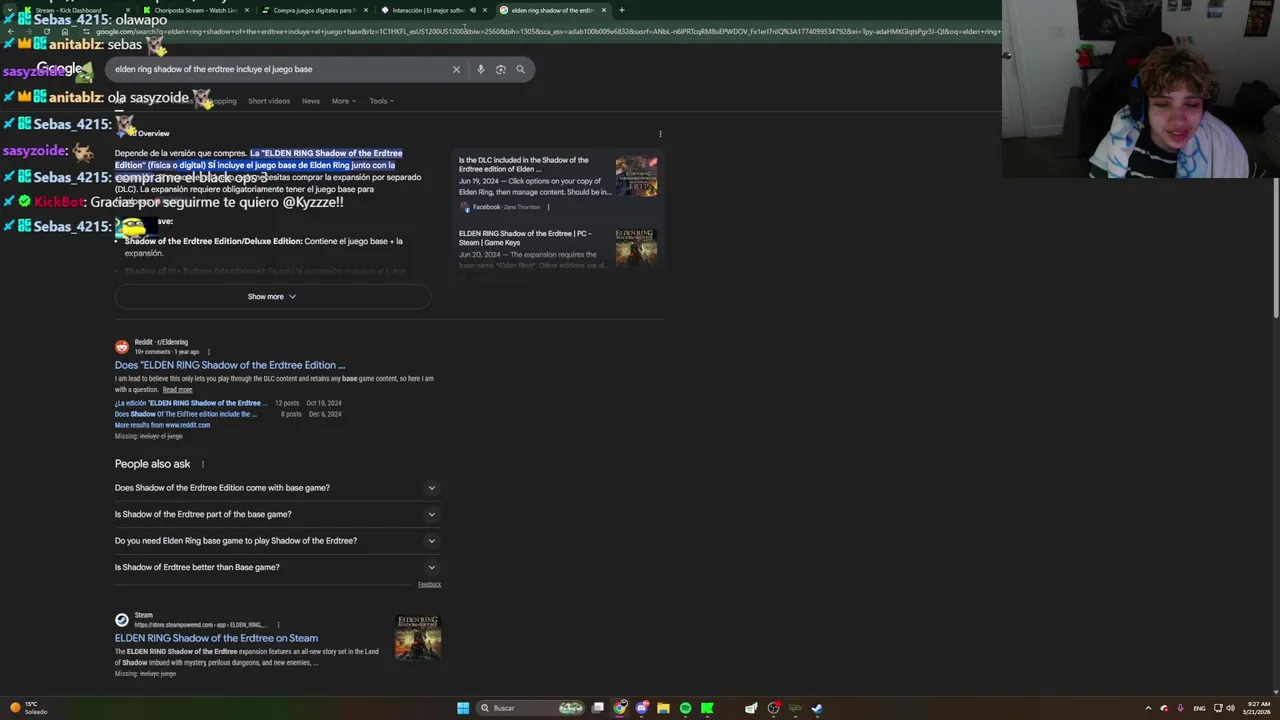
Task: Click the magnifier search submit icon
Action: [520, 69]
